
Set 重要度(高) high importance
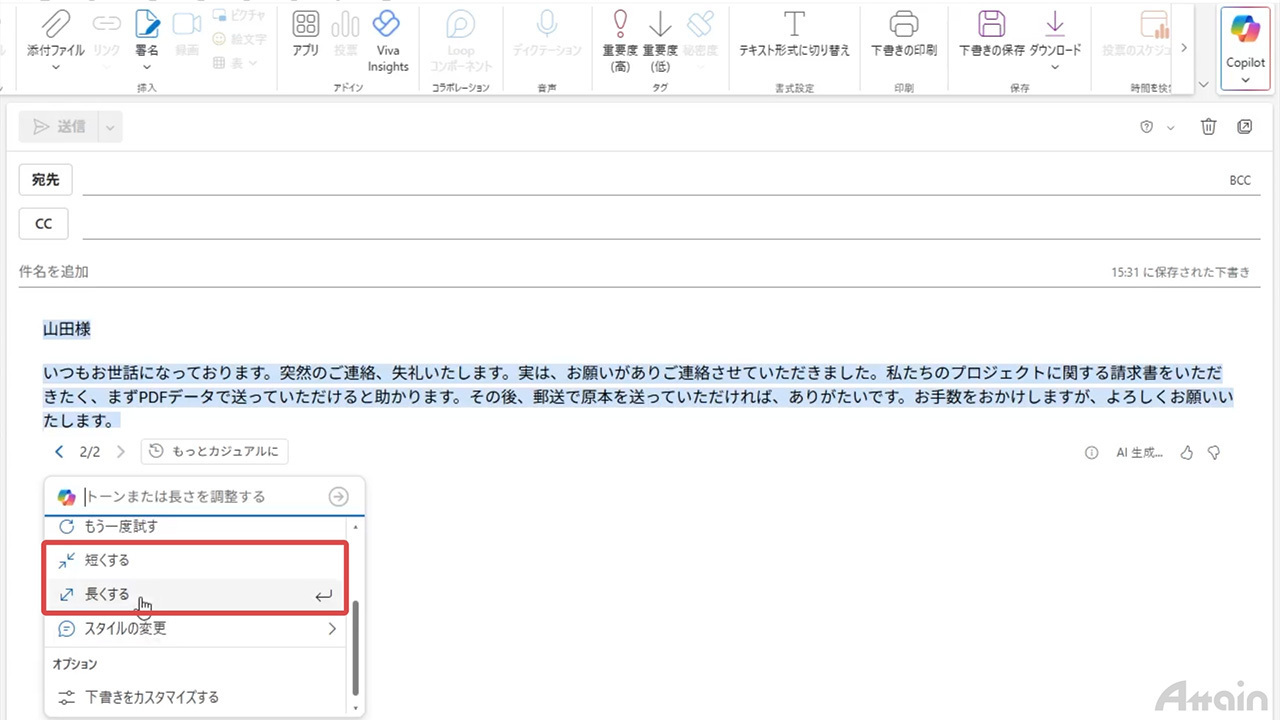620,24
